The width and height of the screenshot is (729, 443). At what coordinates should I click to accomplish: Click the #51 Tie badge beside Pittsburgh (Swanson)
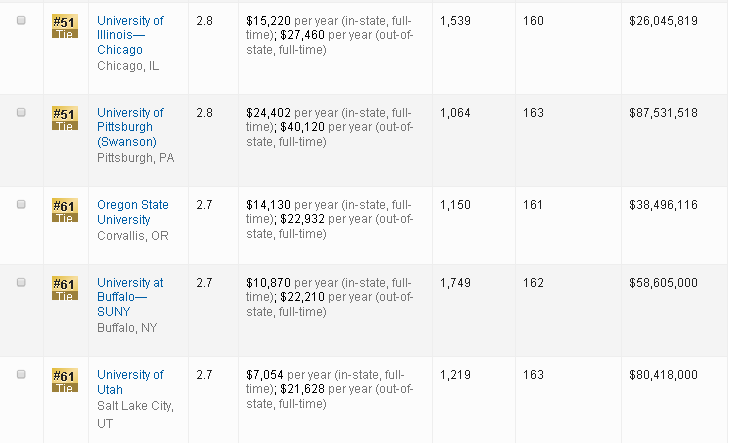[x=64, y=118]
